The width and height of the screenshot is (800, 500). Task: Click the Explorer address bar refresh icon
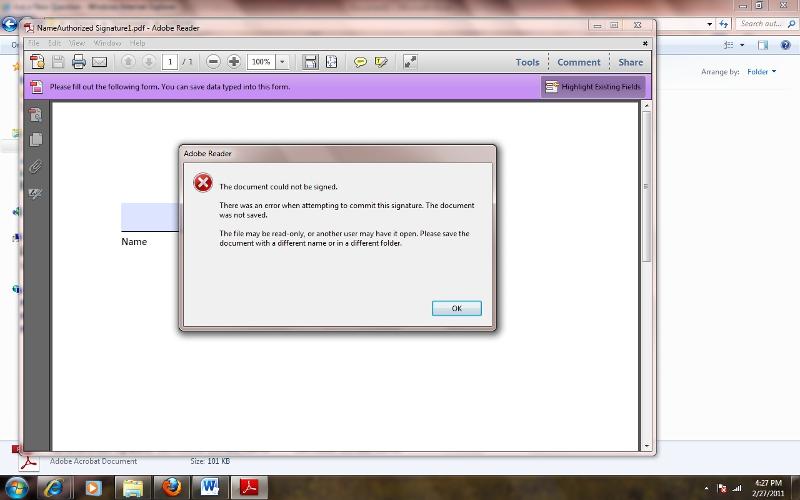tap(723, 23)
